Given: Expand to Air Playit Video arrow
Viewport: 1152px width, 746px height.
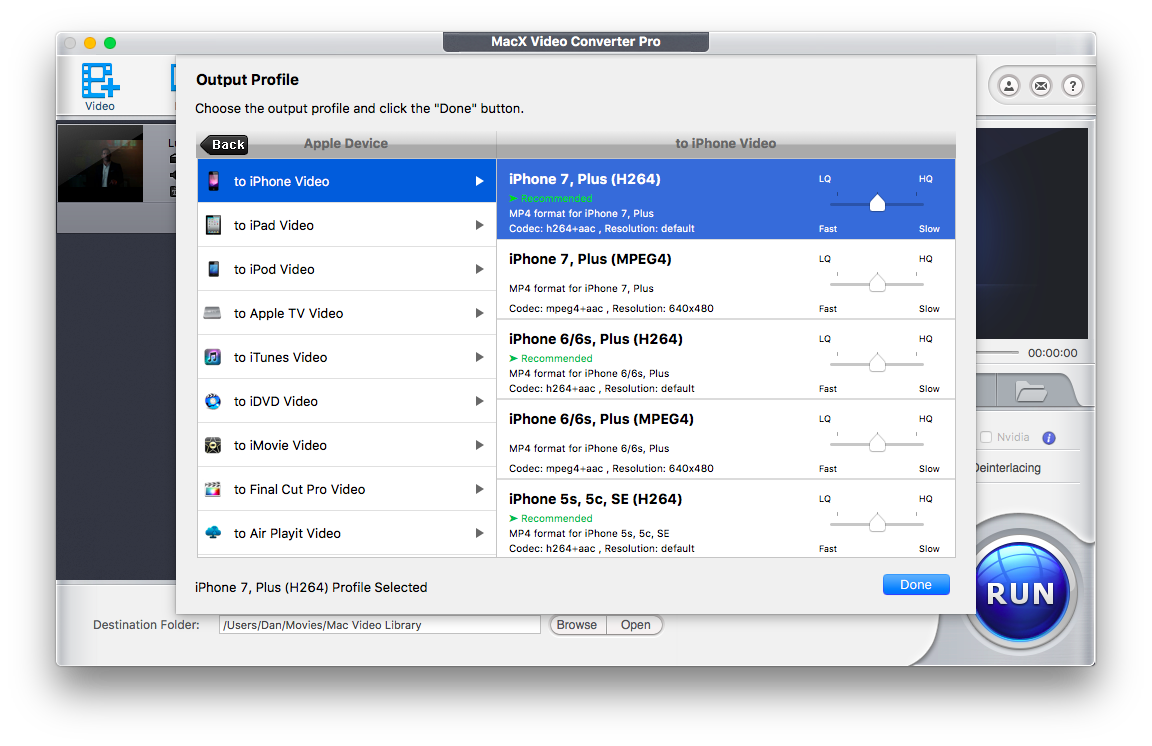Looking at the screenshot, I should tap(479, 533).
